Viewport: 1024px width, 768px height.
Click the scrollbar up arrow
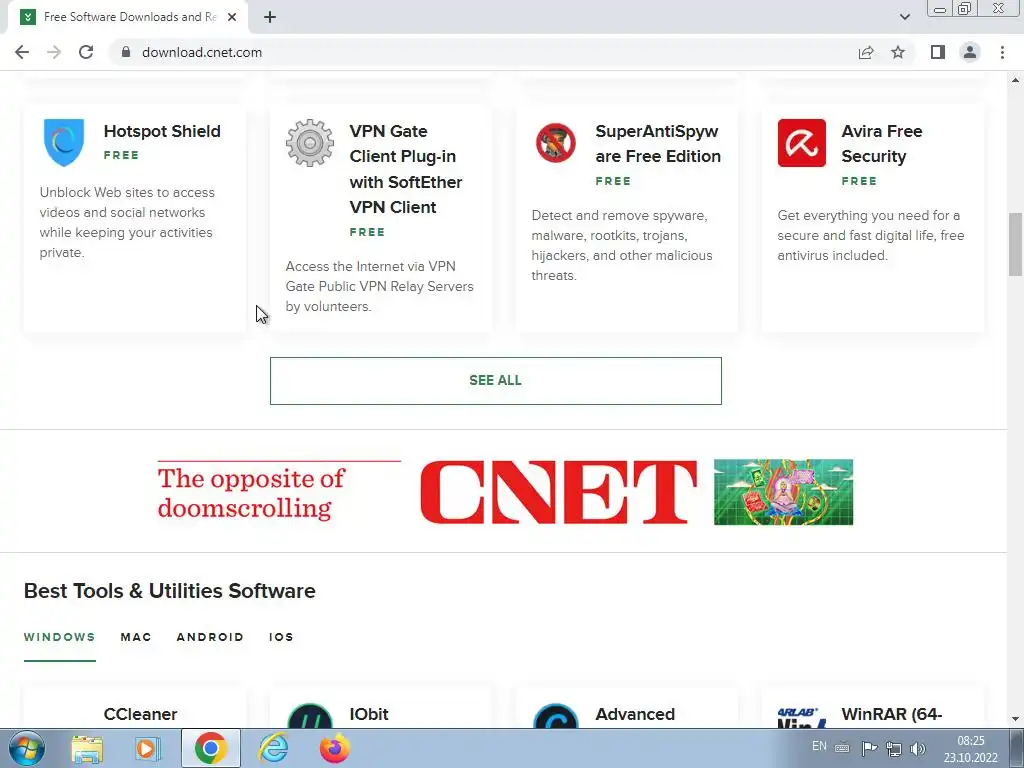pos(1015,80)
